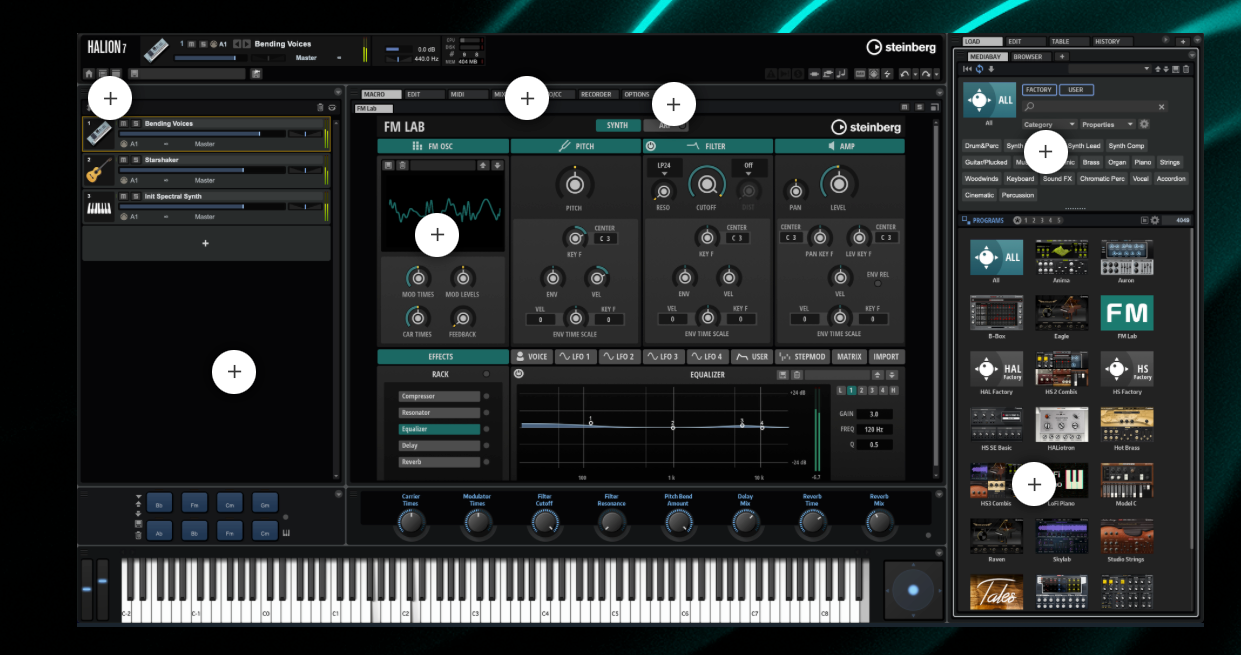Open the Properties dropdown in MediaBay
This screenshot has width=1241, height=655.
(1107, 125)
